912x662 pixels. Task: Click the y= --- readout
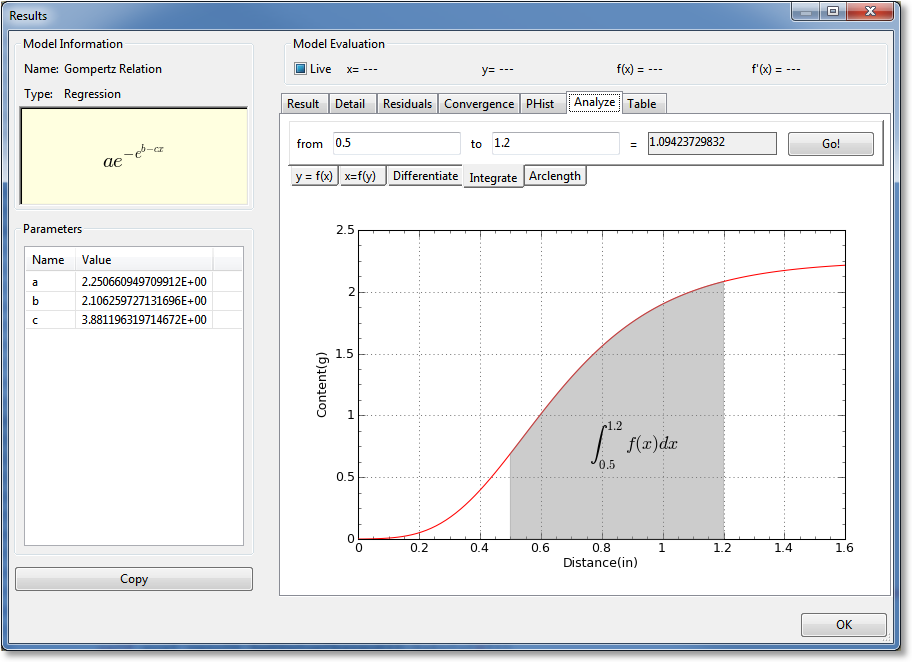[x=497, y=69]
